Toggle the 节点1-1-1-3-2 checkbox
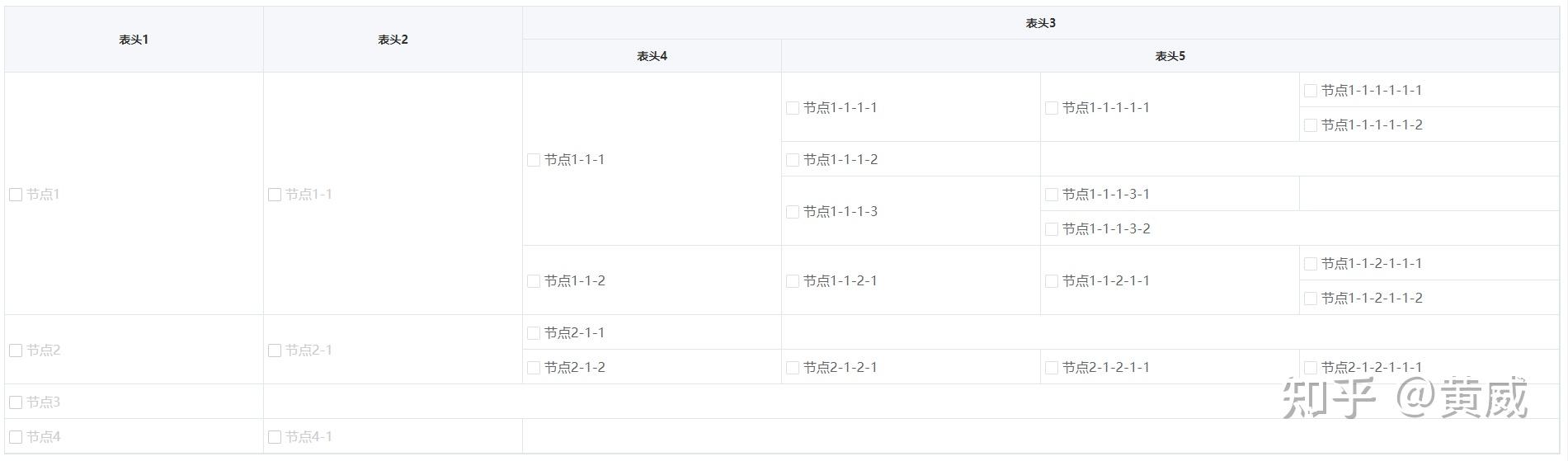 (1052, 229)
